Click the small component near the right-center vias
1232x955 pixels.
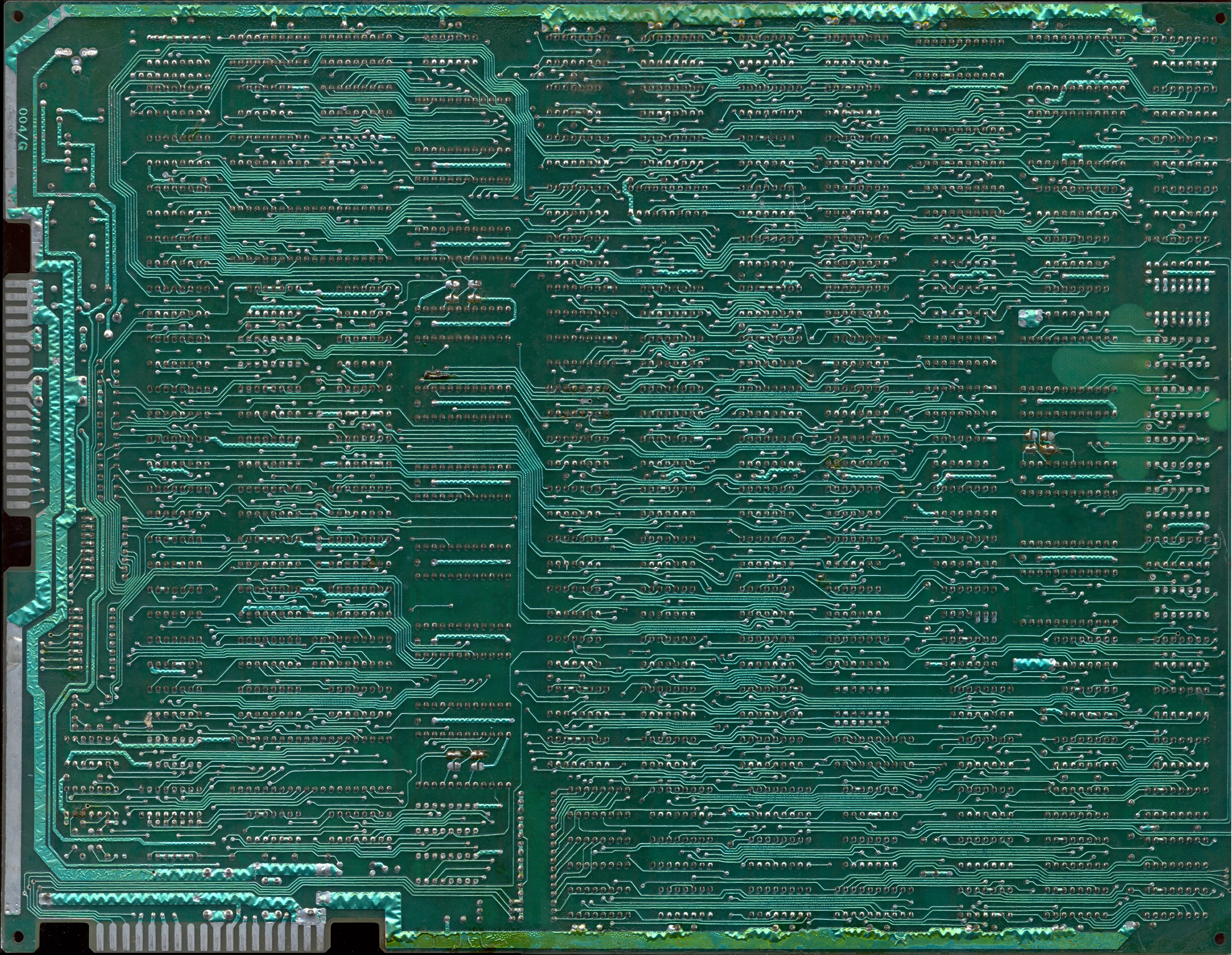pos(1041,445)
